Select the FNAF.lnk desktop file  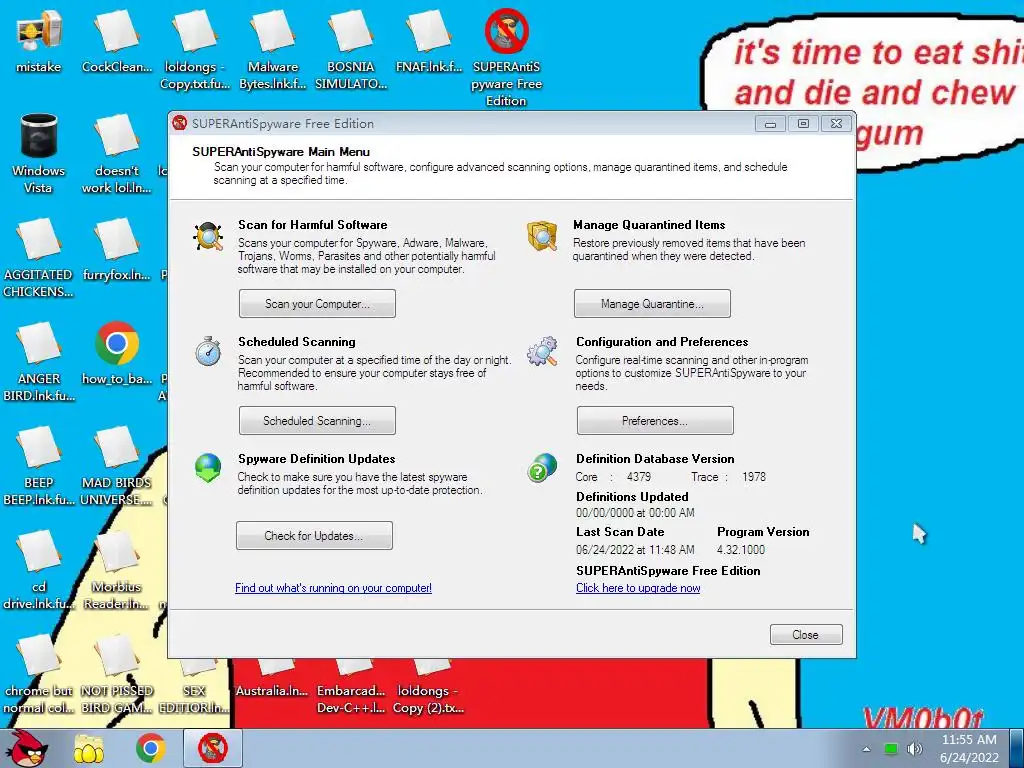point(429,42)
